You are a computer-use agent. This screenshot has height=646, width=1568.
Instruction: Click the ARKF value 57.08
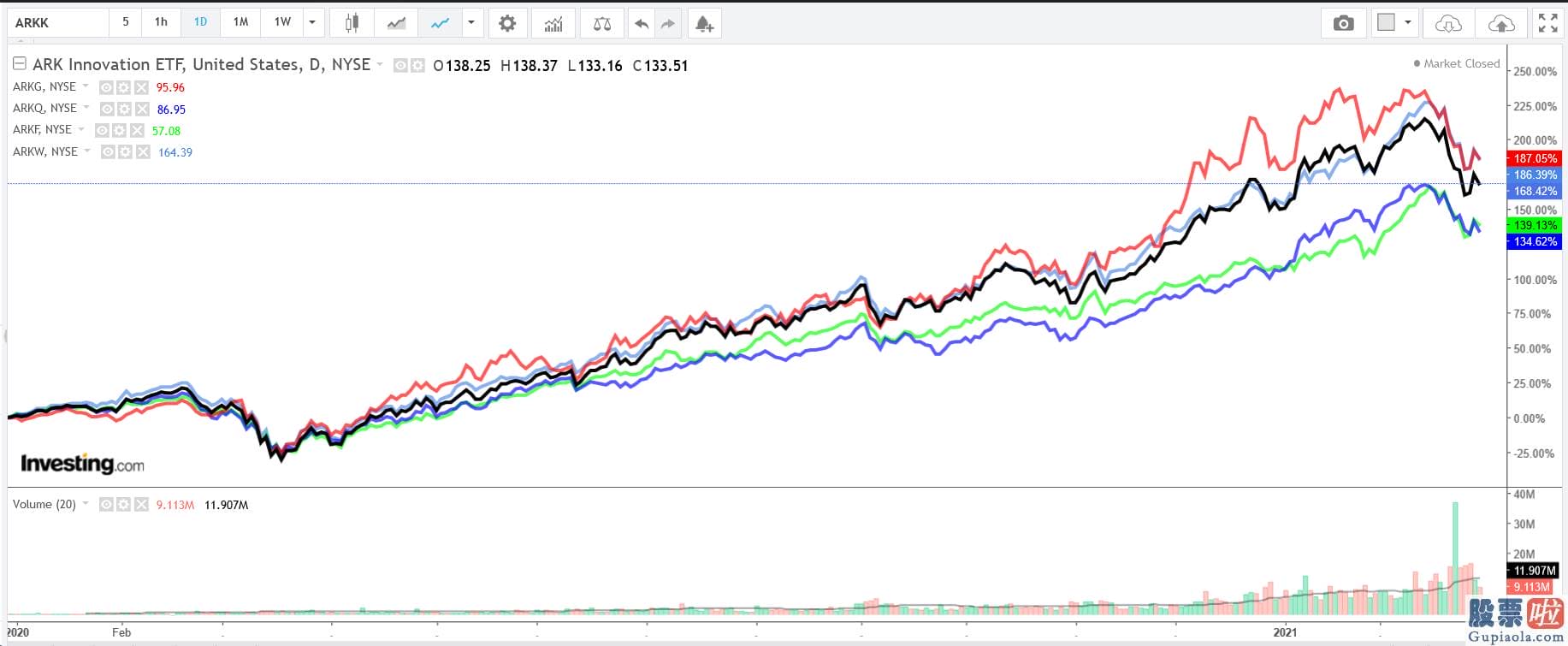pos(166,131)
